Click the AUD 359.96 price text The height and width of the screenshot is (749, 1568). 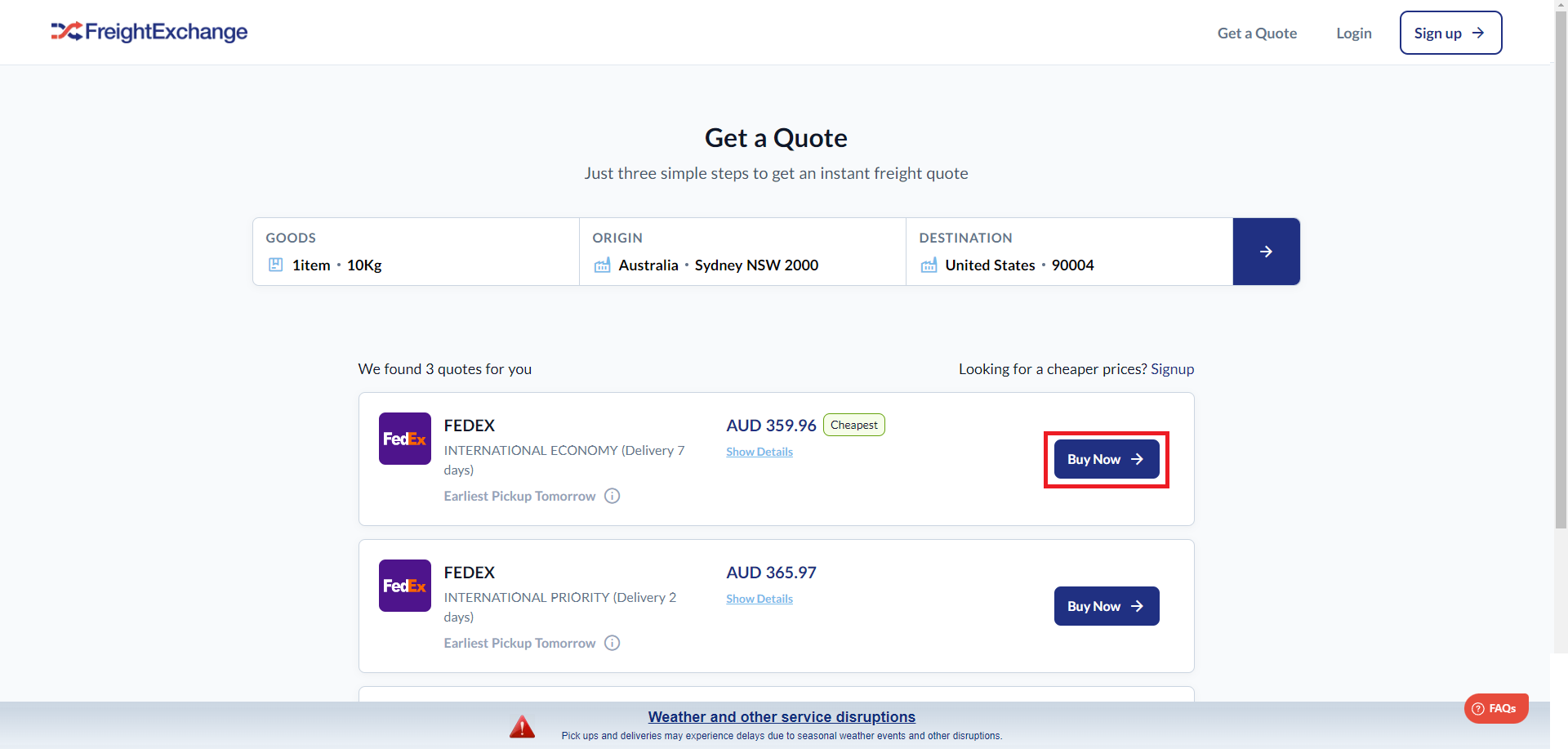point(771,426)
